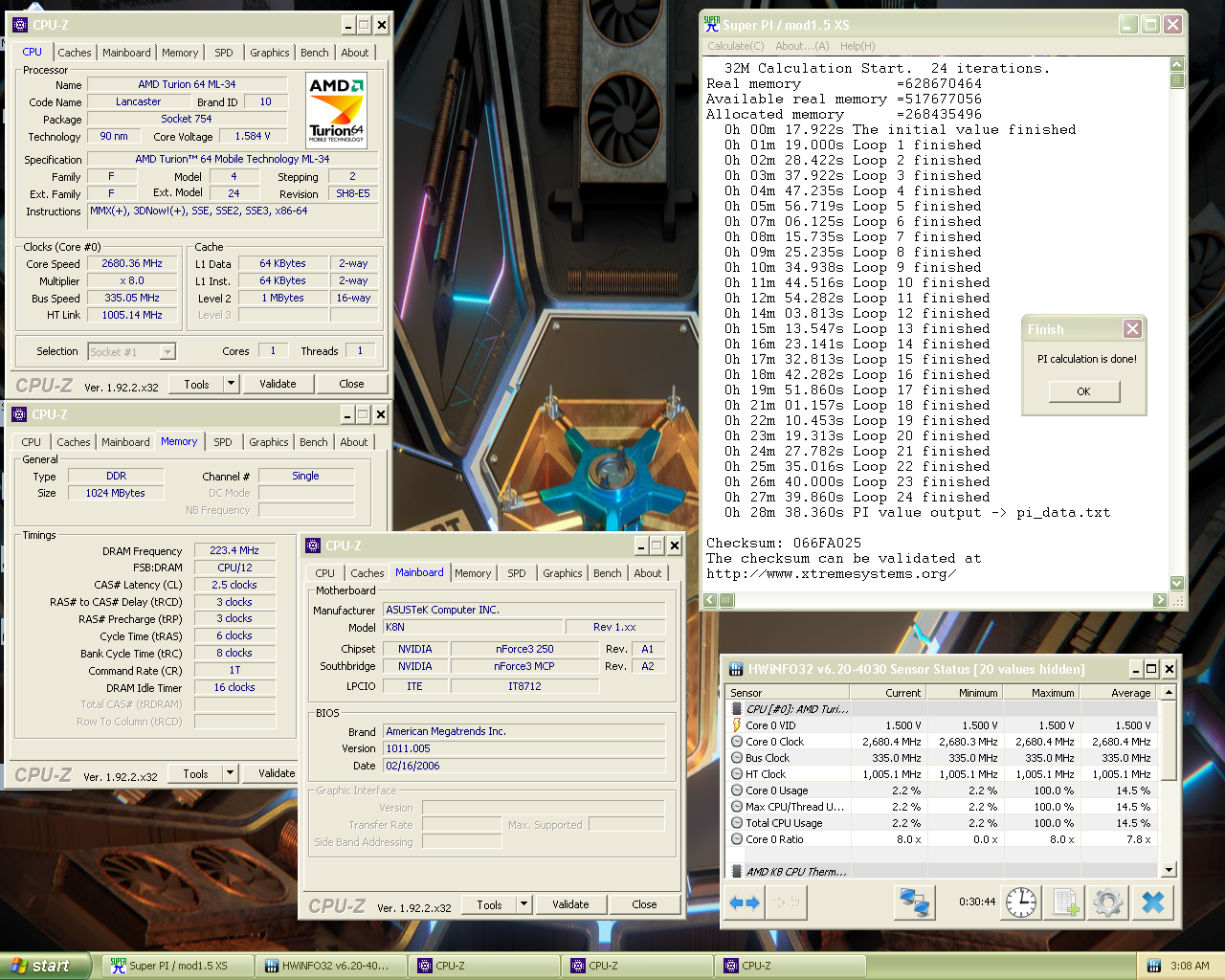
Task: Click BIOS Version field 1011.005
Action: point(523,749)
